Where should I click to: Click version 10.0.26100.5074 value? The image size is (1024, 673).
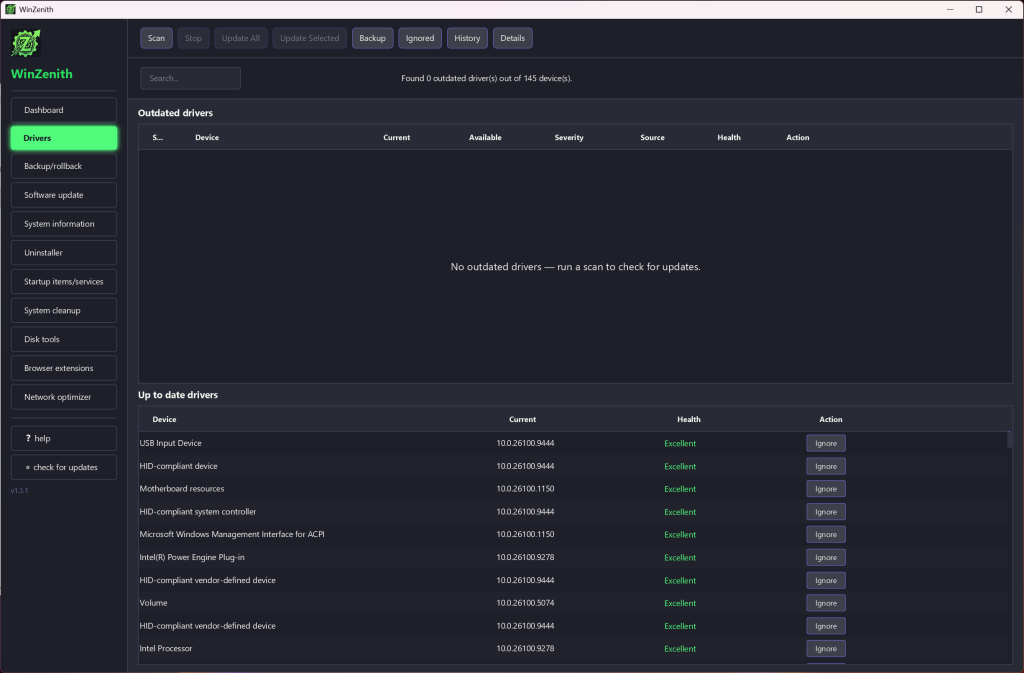pos(525,603)
